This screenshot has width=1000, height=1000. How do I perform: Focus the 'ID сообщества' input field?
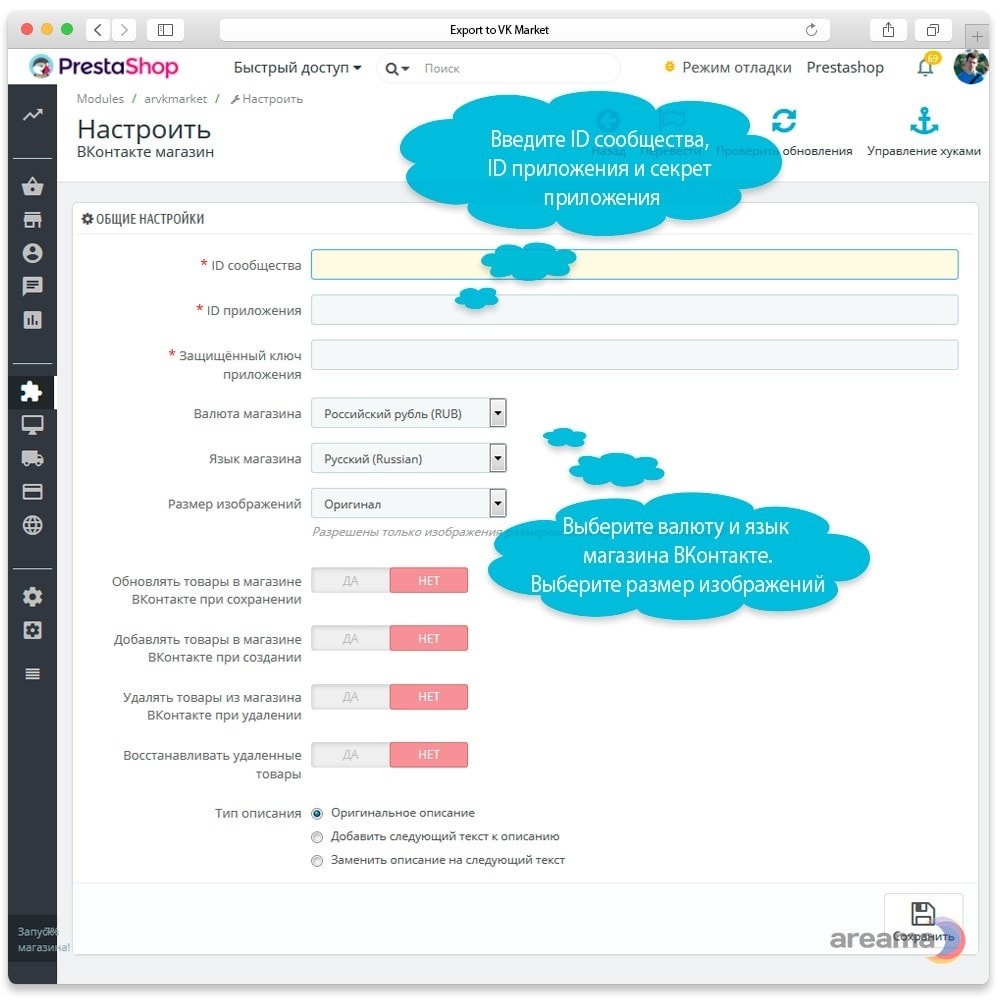(635, 265)
